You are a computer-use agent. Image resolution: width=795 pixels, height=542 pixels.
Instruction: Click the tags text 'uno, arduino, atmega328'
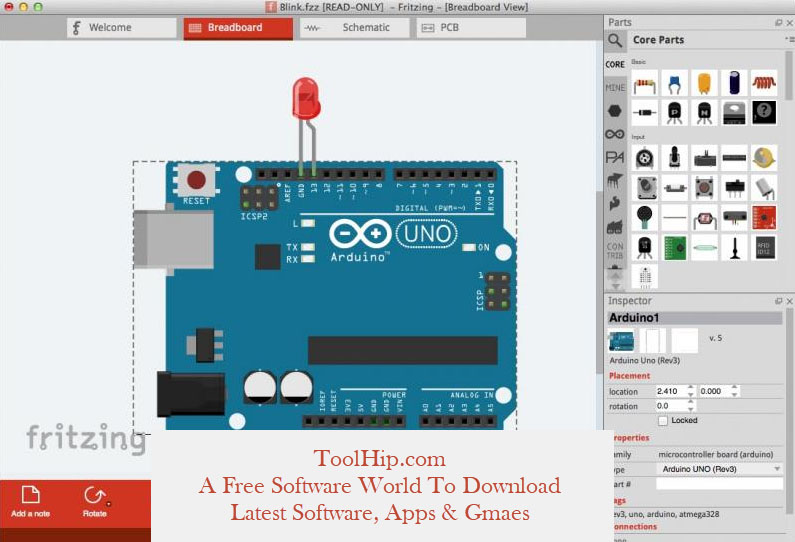(673, 514)
